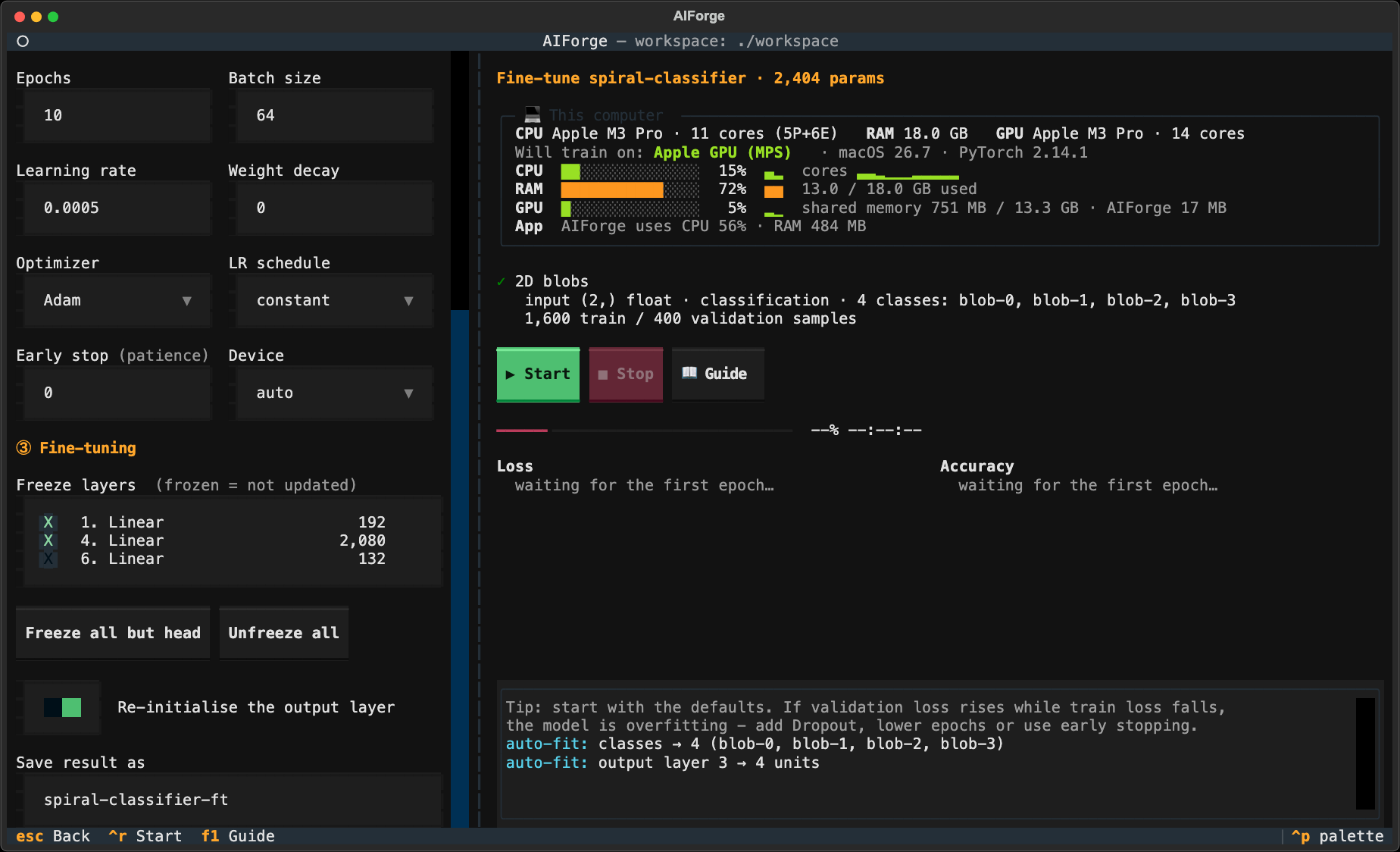
Task: Open the Guide button with book icon
Action: click(x=717, y=374)
